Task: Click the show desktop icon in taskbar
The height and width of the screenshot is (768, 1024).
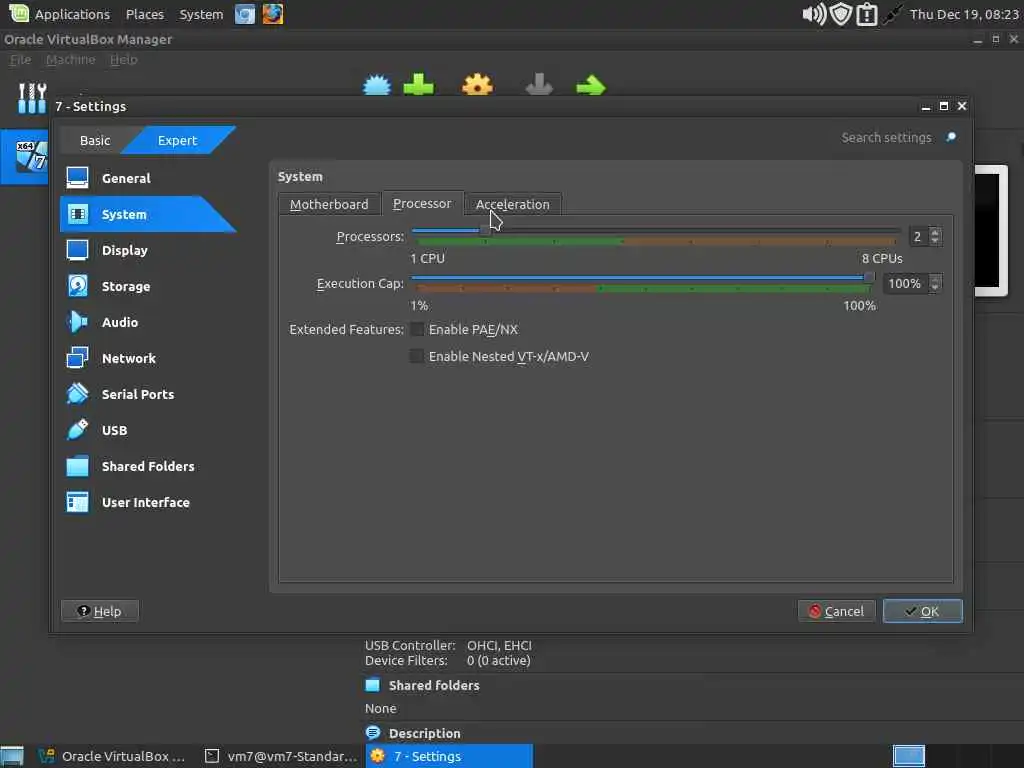Action: (x=12, y=756)
